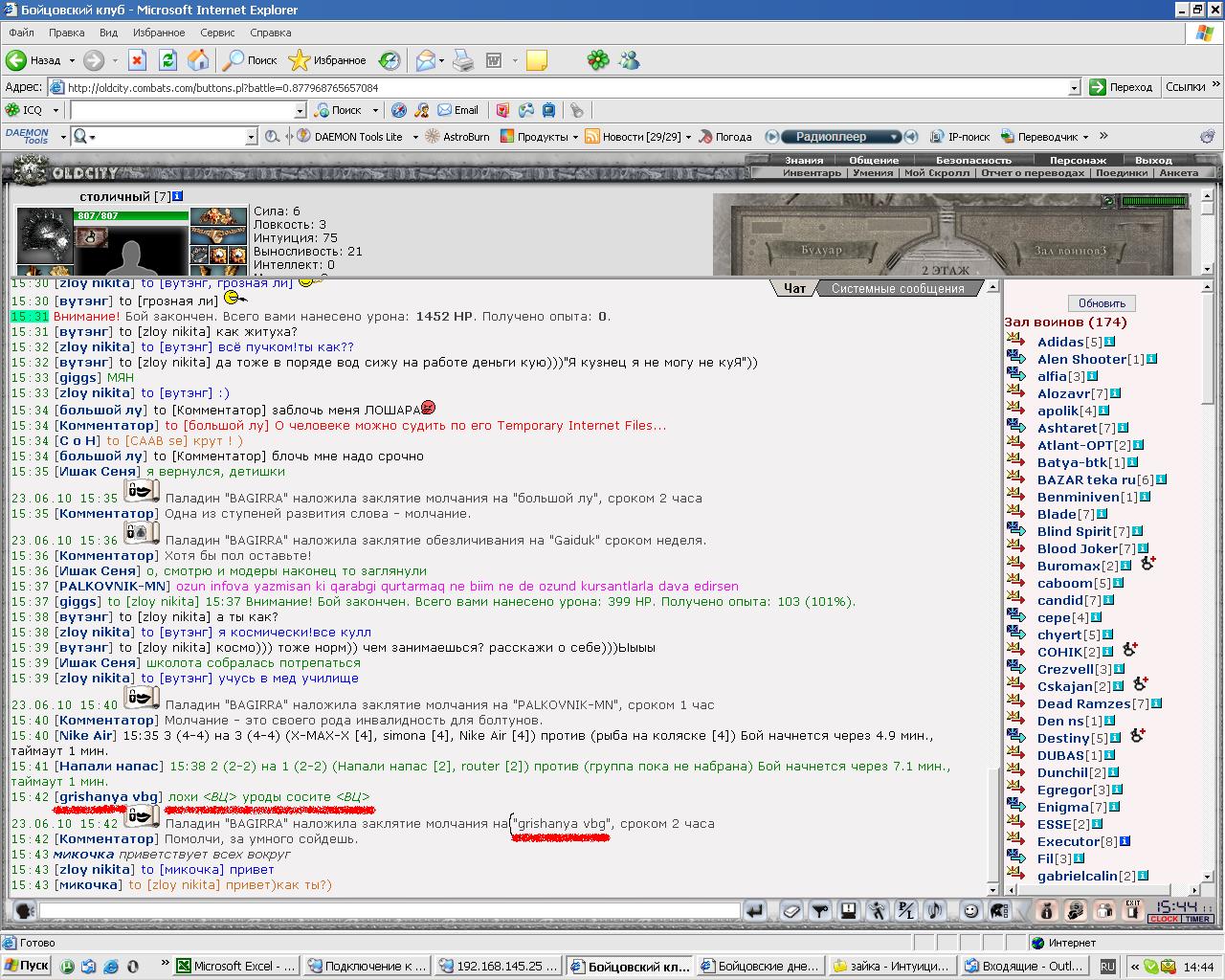The height and width of the screenshot is (980, 1225).
Task: Click the Назад back button
Action: coord(33,60)
